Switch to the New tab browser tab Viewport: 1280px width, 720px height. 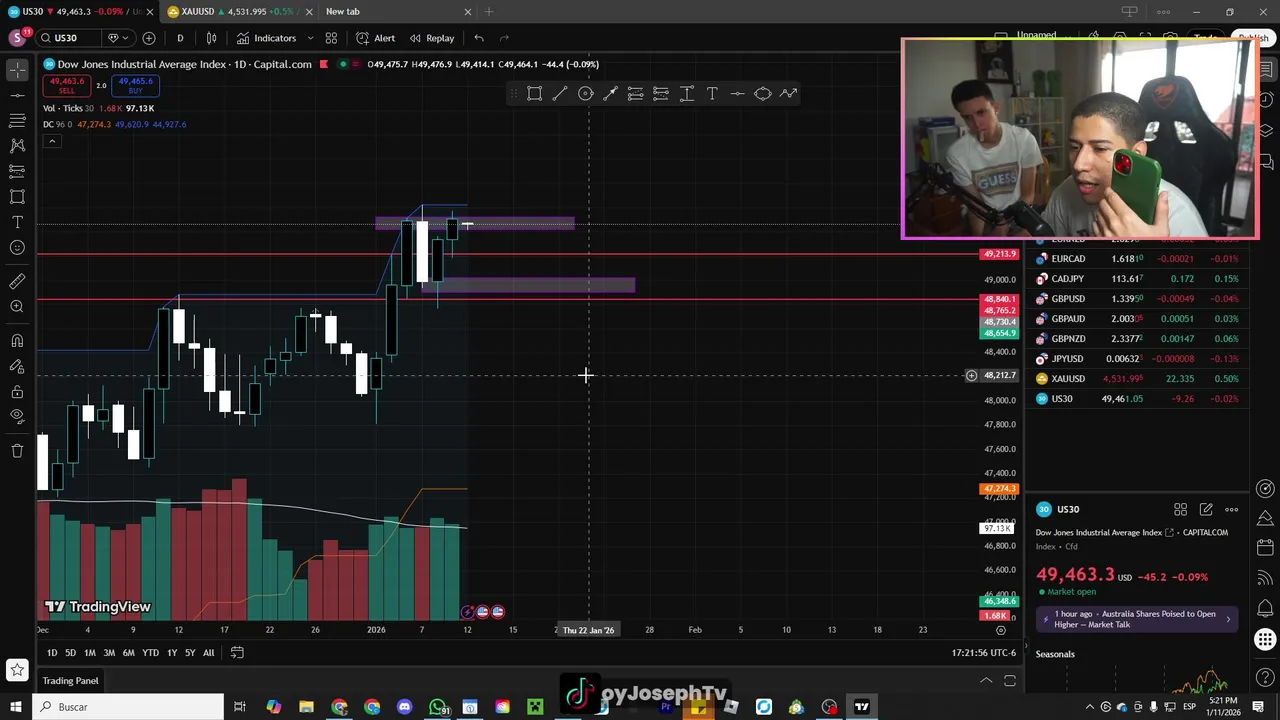point(397,11)
